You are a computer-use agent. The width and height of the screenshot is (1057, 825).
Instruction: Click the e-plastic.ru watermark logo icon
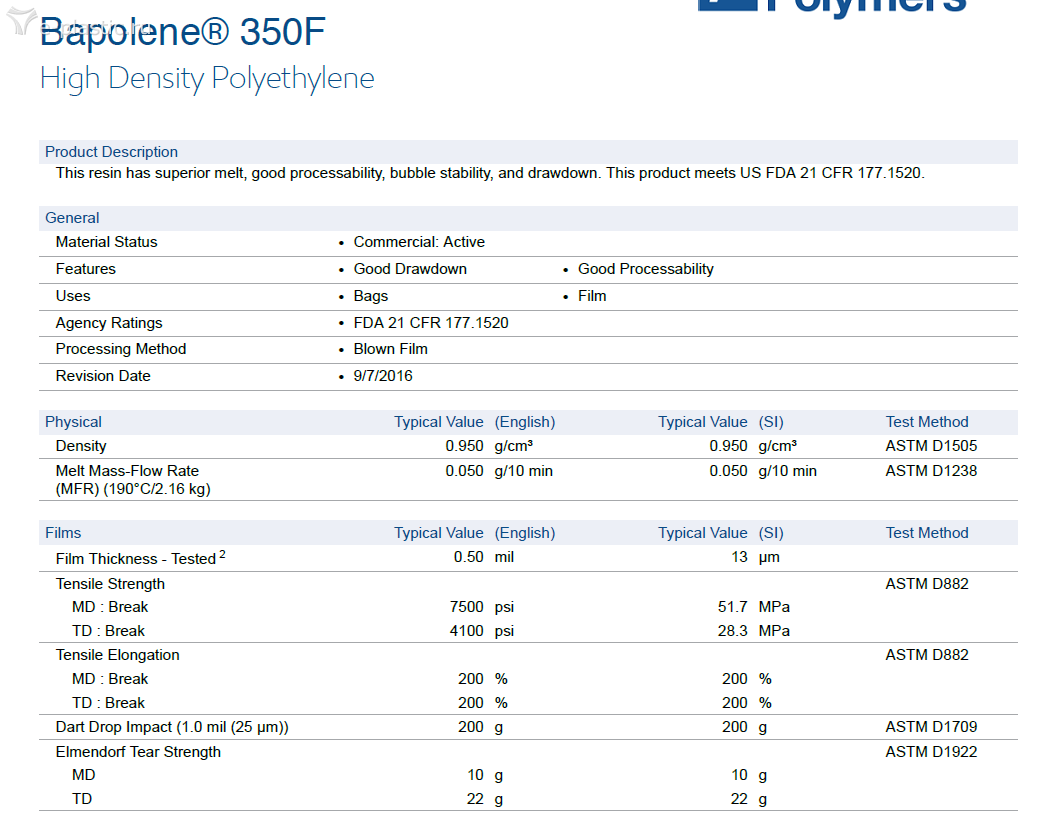click(x=20, y=22)
